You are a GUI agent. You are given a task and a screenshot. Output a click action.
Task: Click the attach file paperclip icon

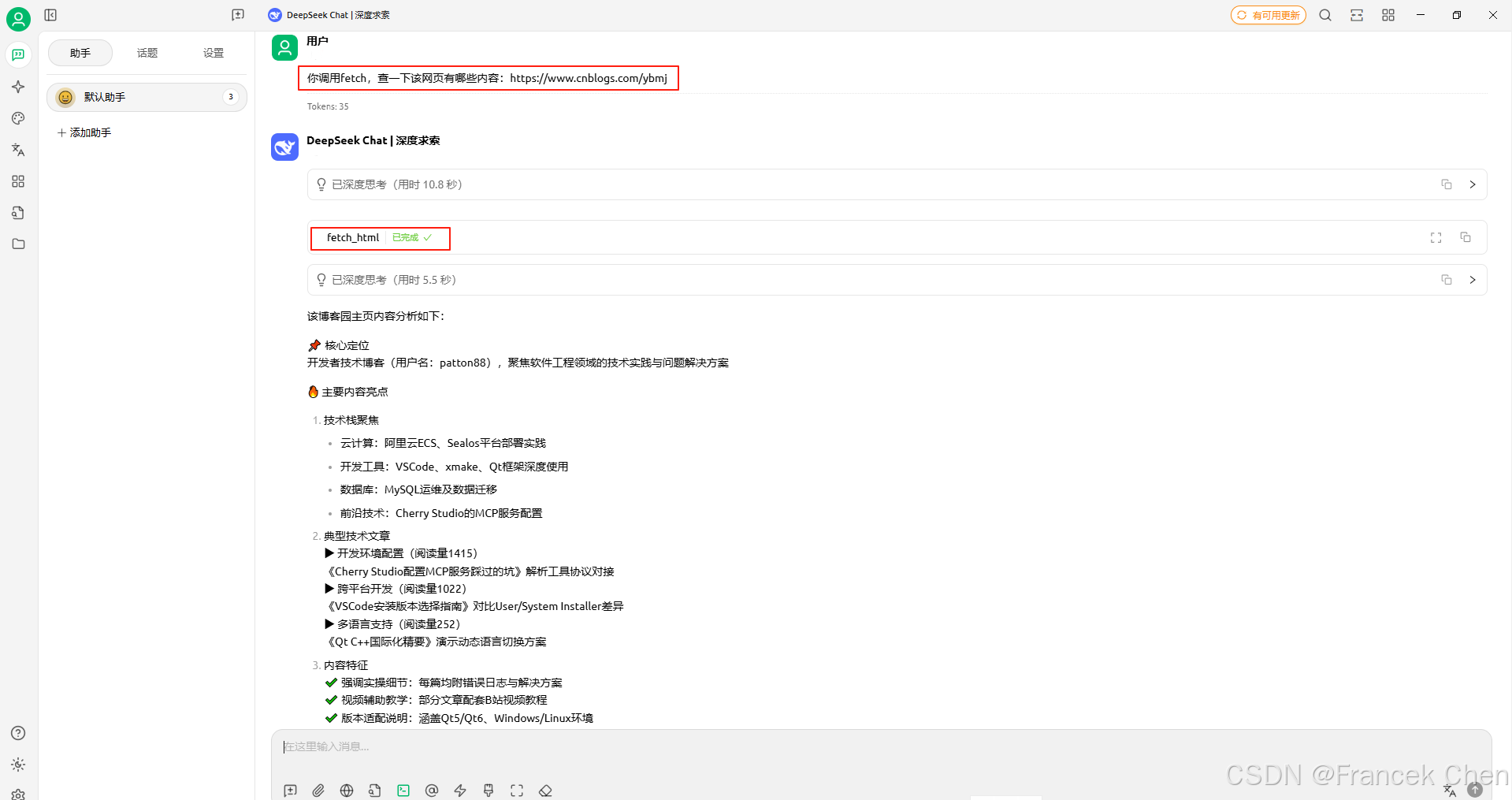[x=318, y=791]
